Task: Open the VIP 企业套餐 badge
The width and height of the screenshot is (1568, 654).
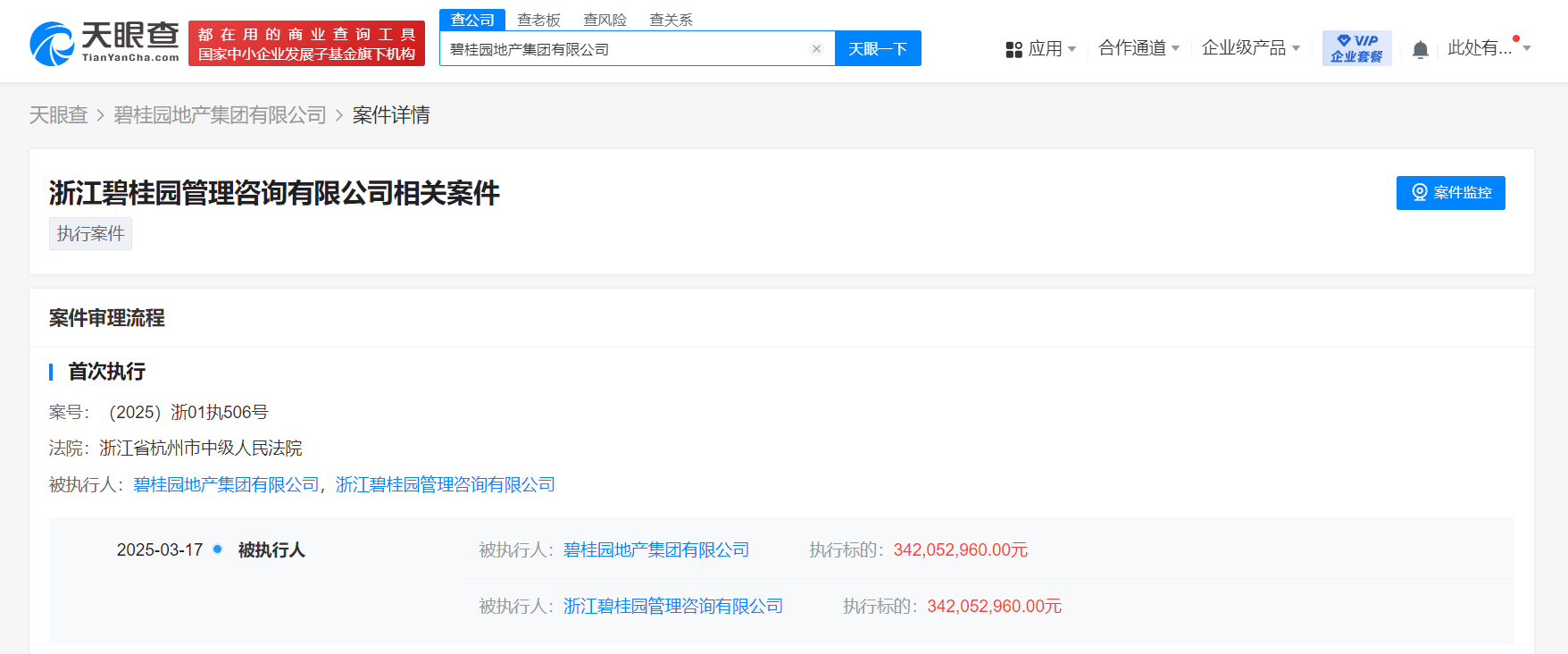Action: point(1356,48)
